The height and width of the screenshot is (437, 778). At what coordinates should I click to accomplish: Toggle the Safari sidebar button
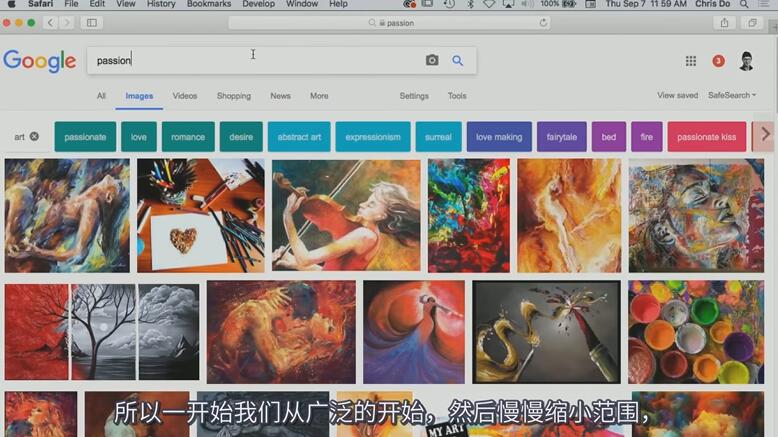click(x=92, y=23)
